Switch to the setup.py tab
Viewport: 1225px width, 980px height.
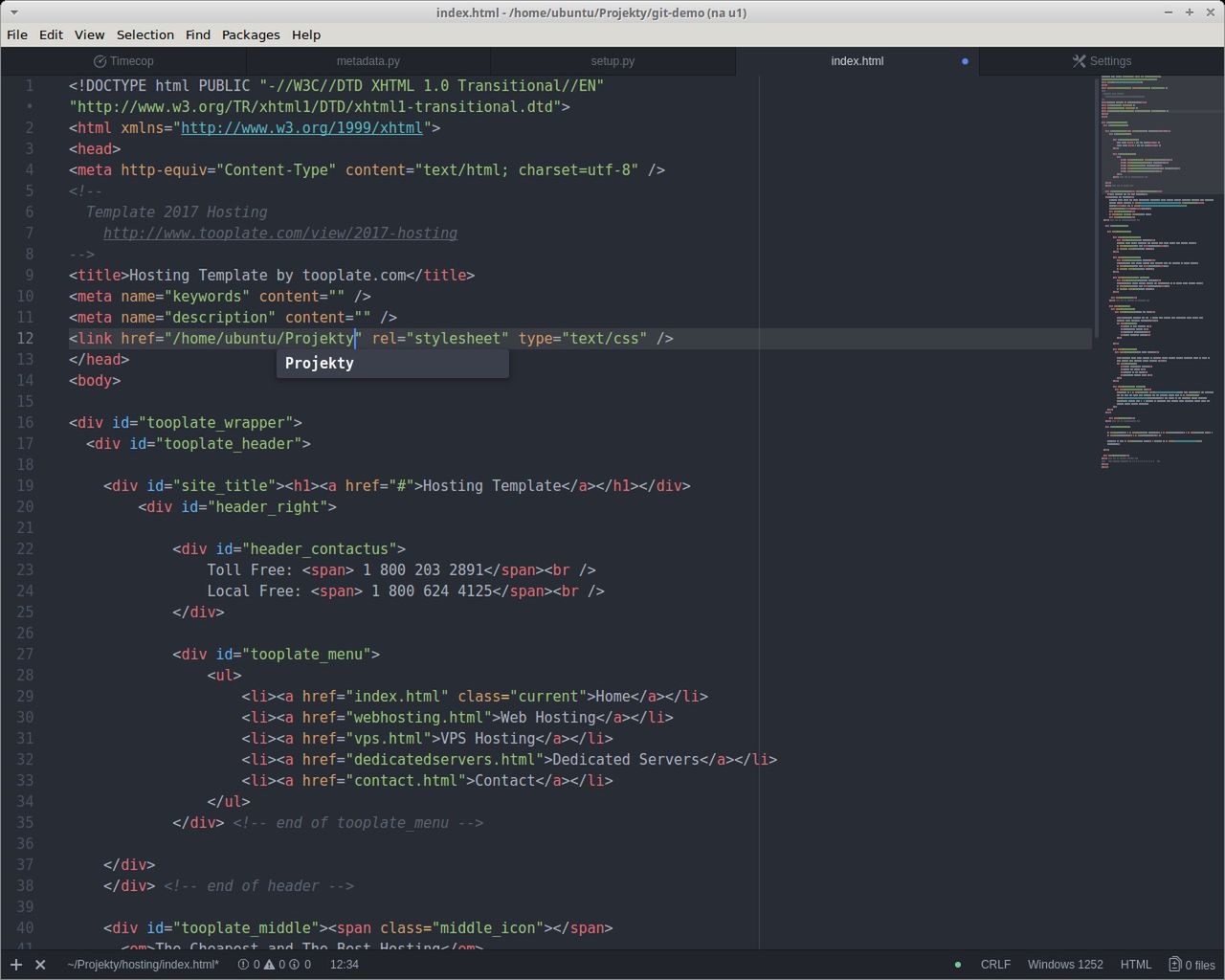click(x=612, y=61)
